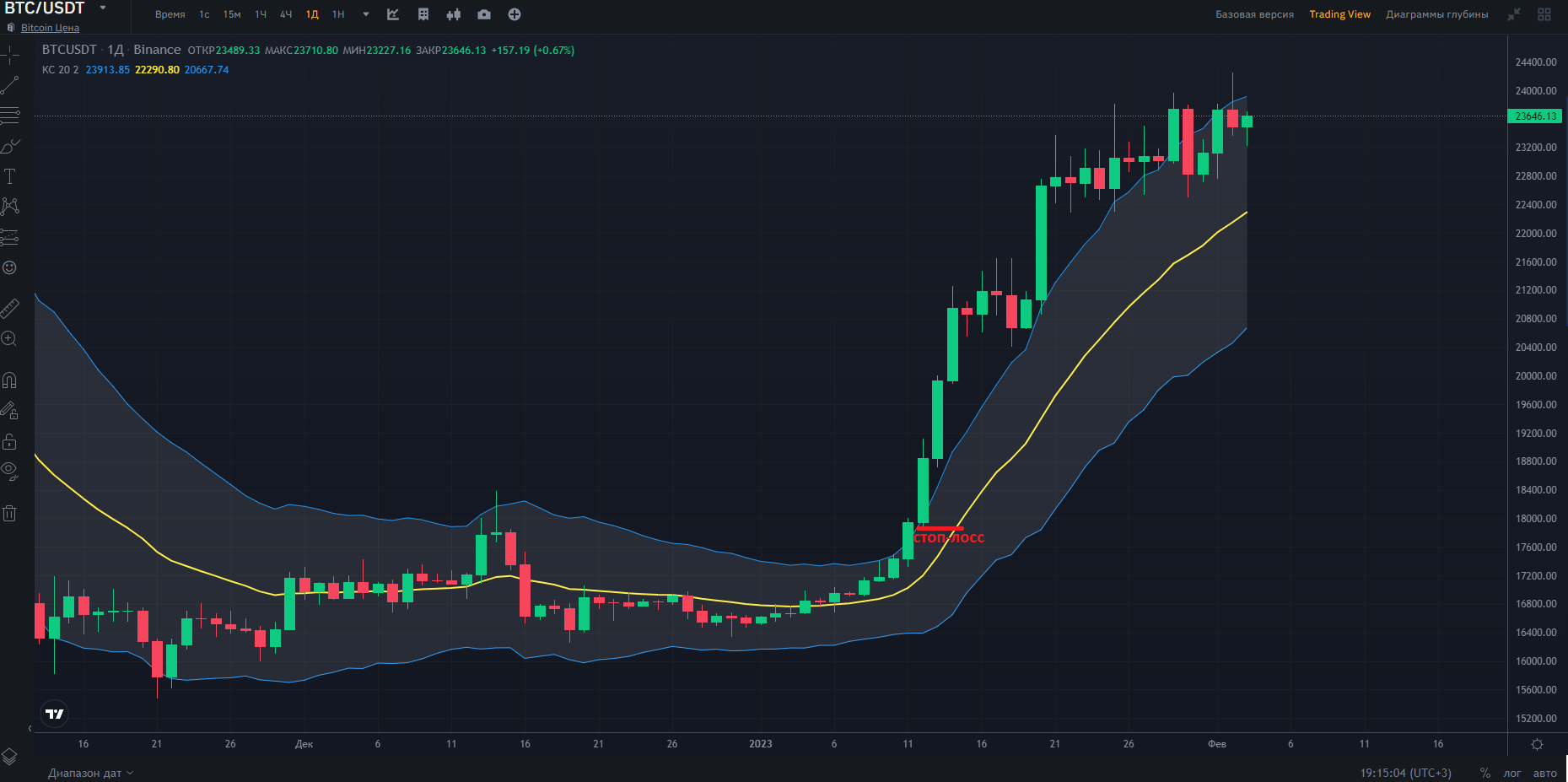Screen dimensions: 1568x782
Task: Open the indicators chart icon
Action: coord(393,14)
